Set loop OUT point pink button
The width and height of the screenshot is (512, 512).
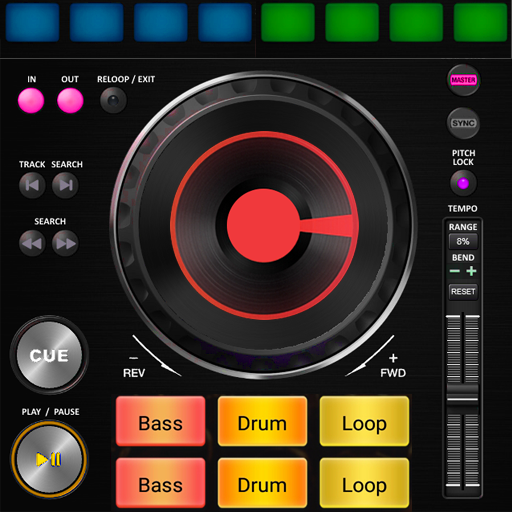[70, 100]
